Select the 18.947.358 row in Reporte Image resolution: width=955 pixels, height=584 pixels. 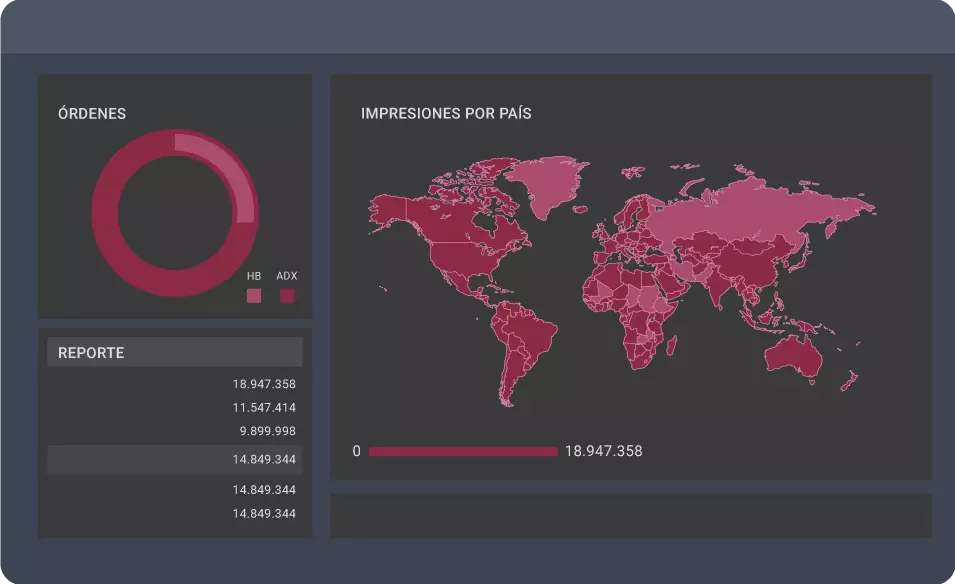point(264,384)
